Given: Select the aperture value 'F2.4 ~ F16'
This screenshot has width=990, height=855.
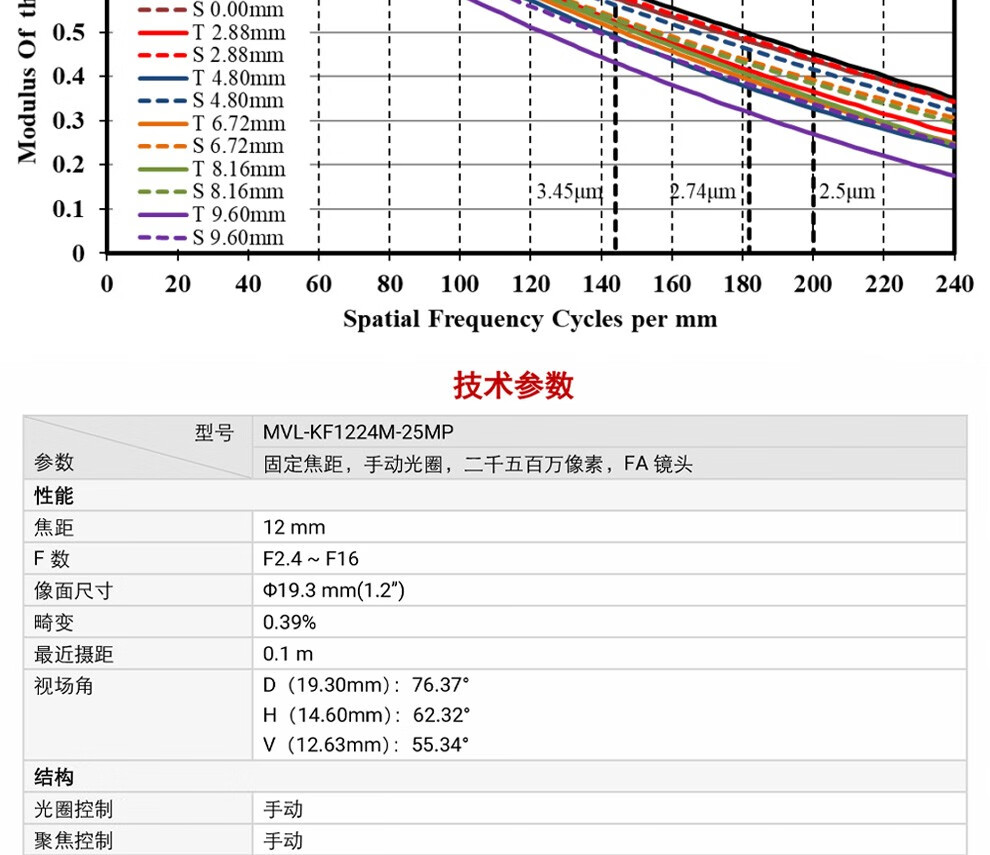Looking at the screenshot, I should [311, 559].
